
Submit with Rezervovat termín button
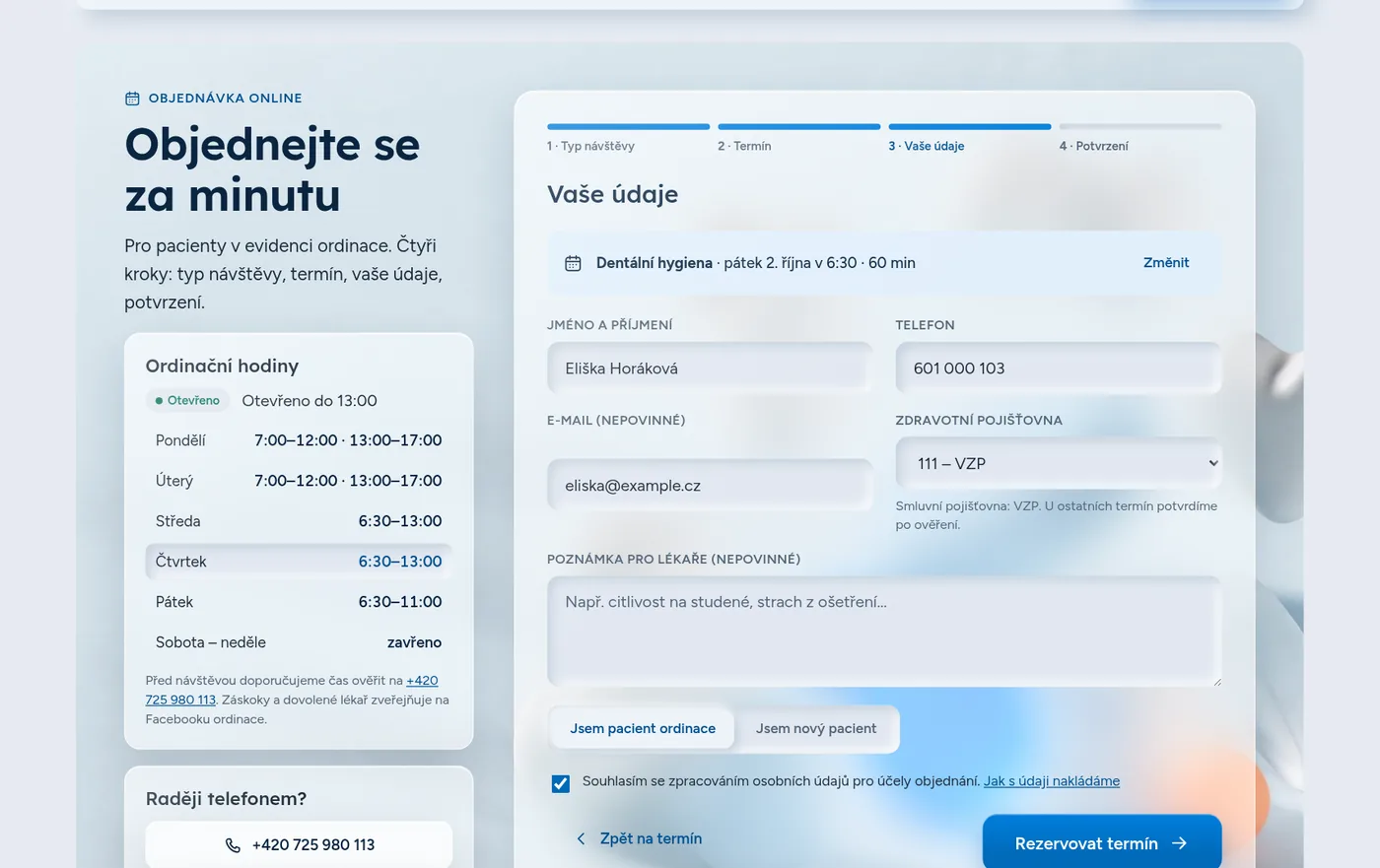pyautogui.click(x=1102, y=843)
